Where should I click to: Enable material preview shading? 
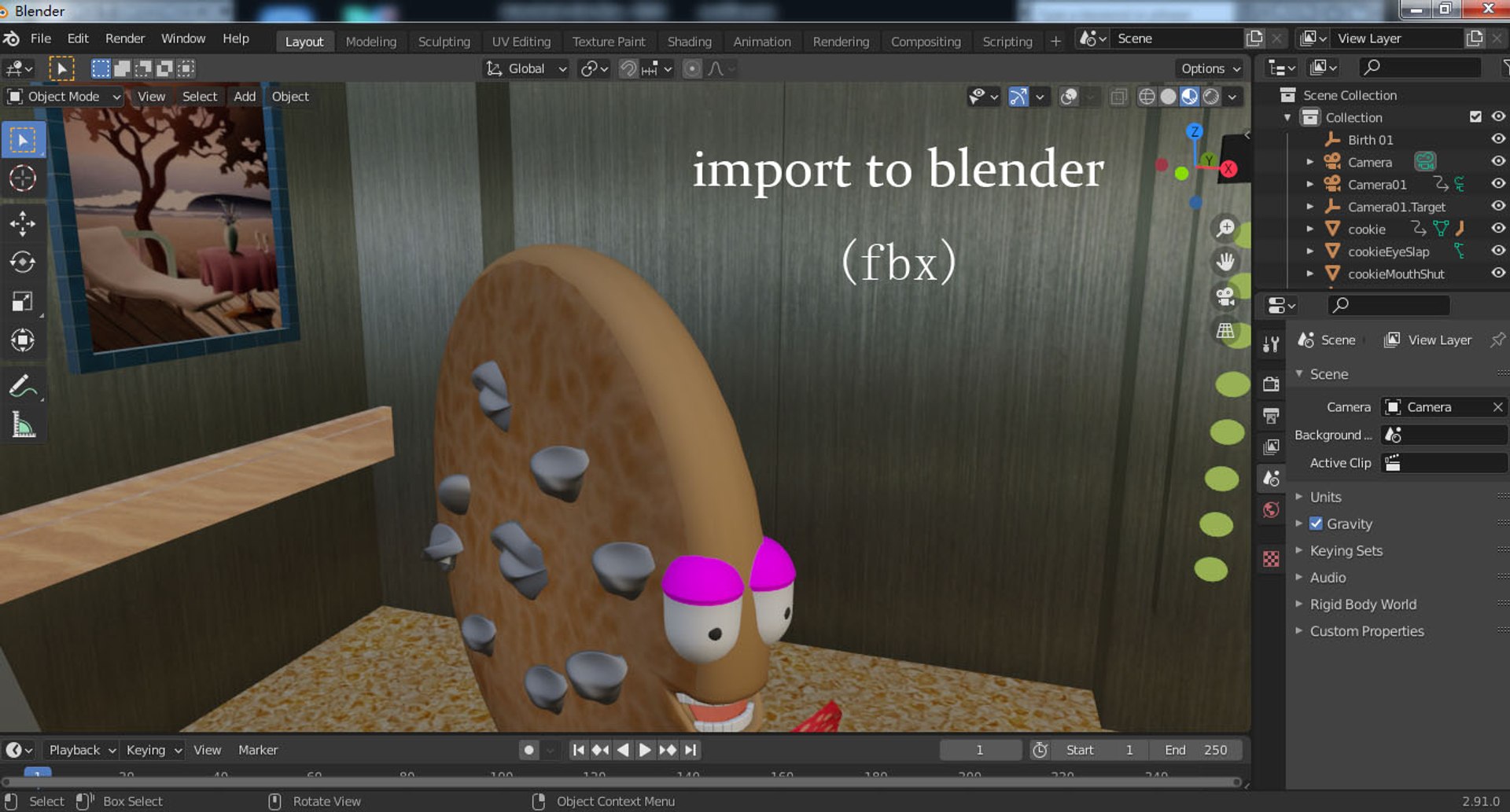click(x=1189, y=97)
